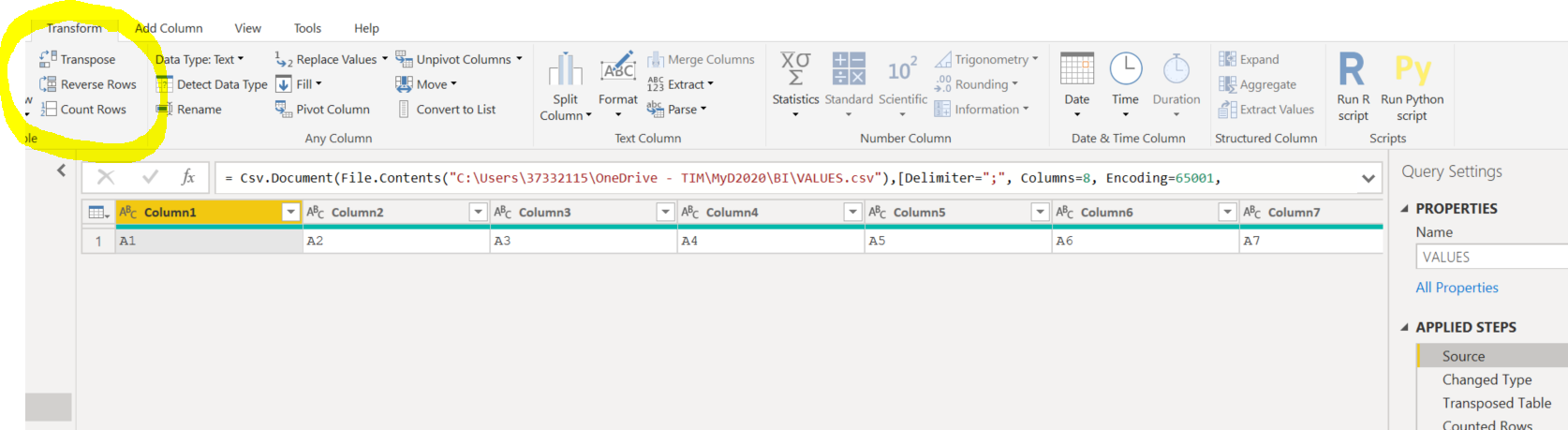Click the Count Rows icon
Screen dimensions: 1568x430
[x=48, y=110]
